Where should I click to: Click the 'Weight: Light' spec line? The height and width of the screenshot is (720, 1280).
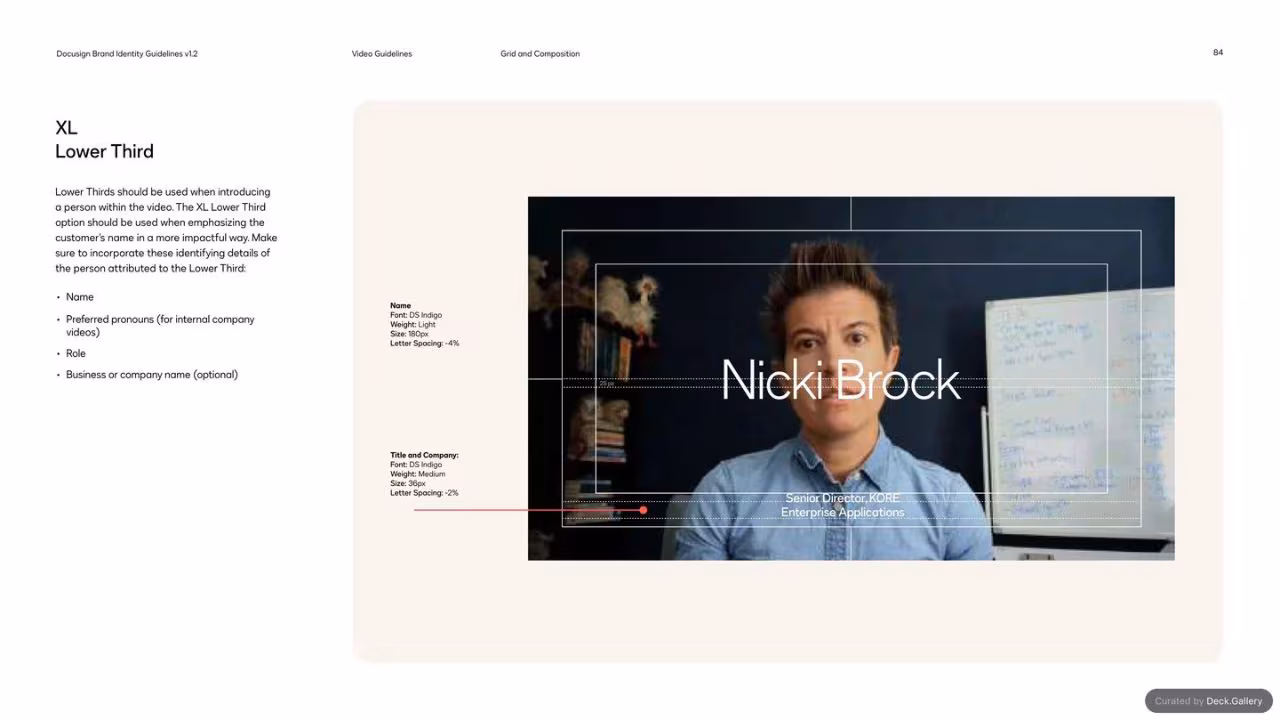(413, 325)
